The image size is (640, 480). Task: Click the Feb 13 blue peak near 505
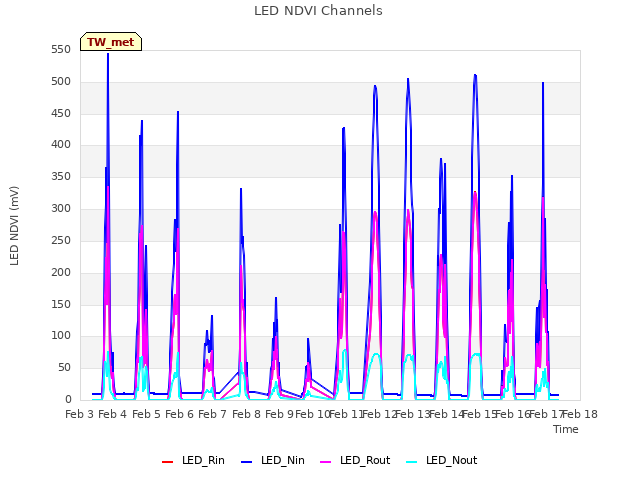tap(408, 79)
